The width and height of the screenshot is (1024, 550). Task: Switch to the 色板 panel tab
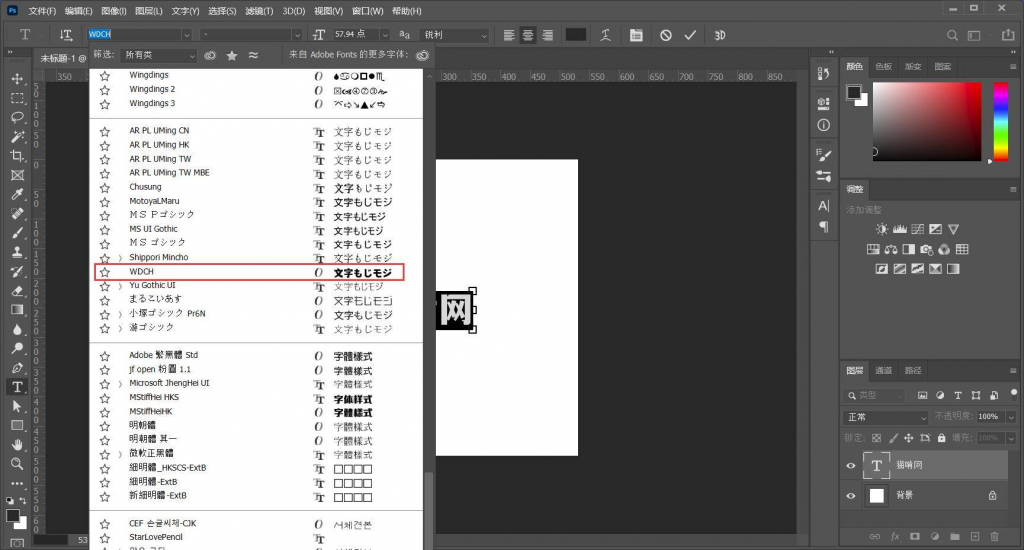coord(883,67)
